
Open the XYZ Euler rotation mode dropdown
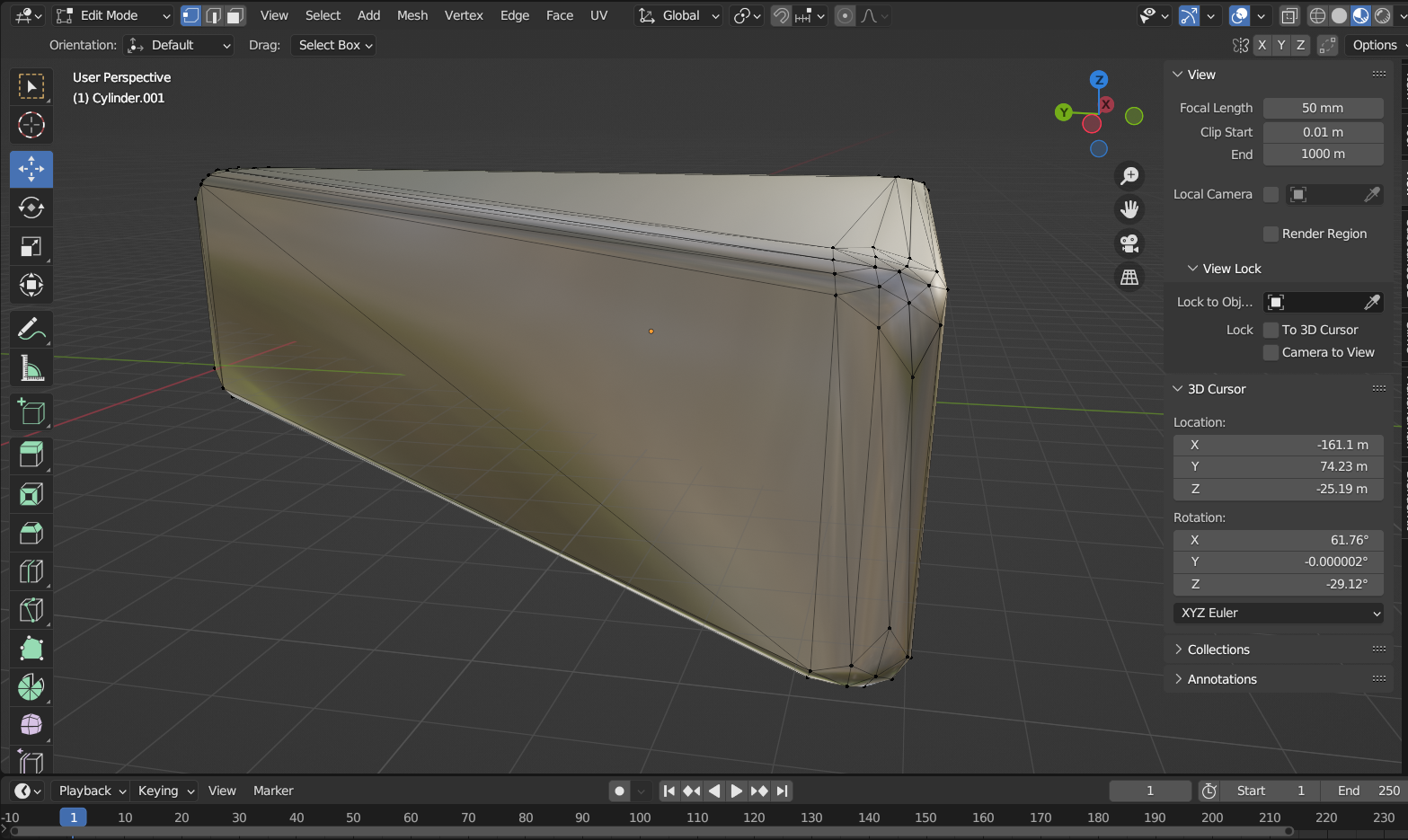pyautogui.click(x=1278, y=613)
